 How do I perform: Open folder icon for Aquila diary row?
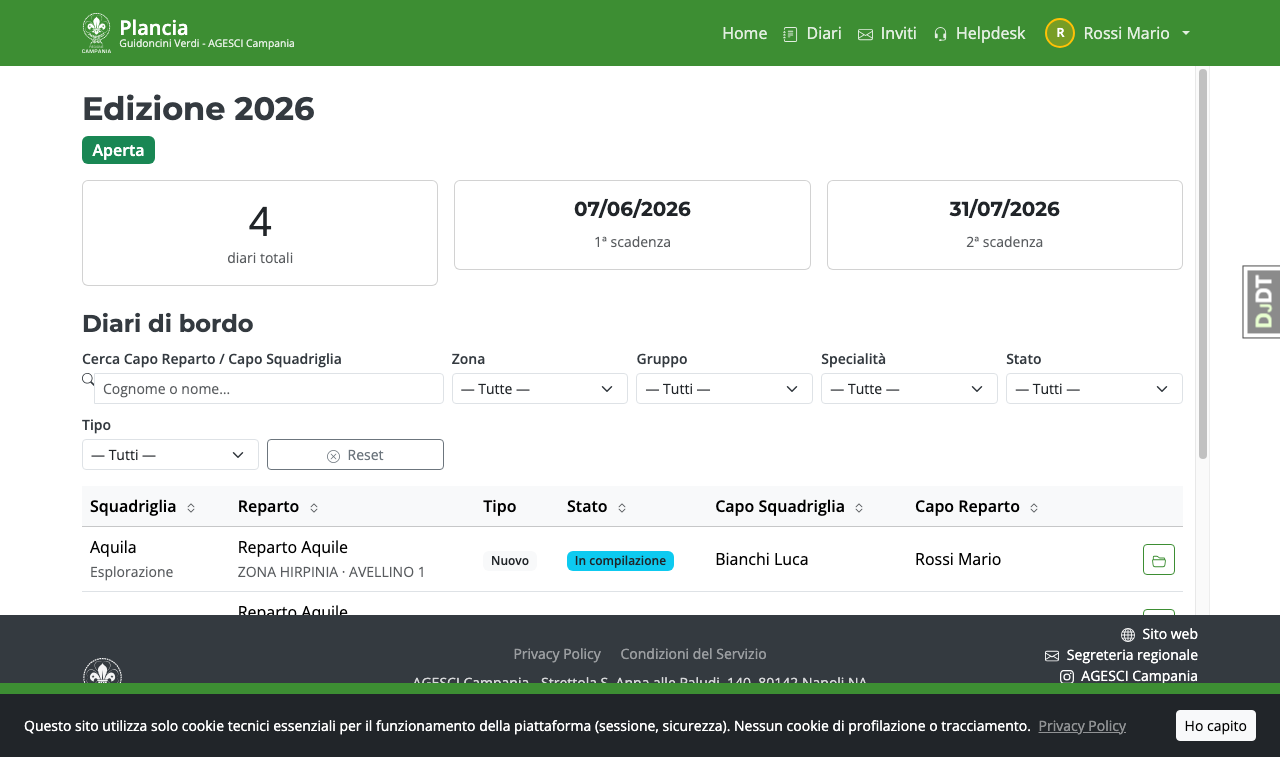1159,560
